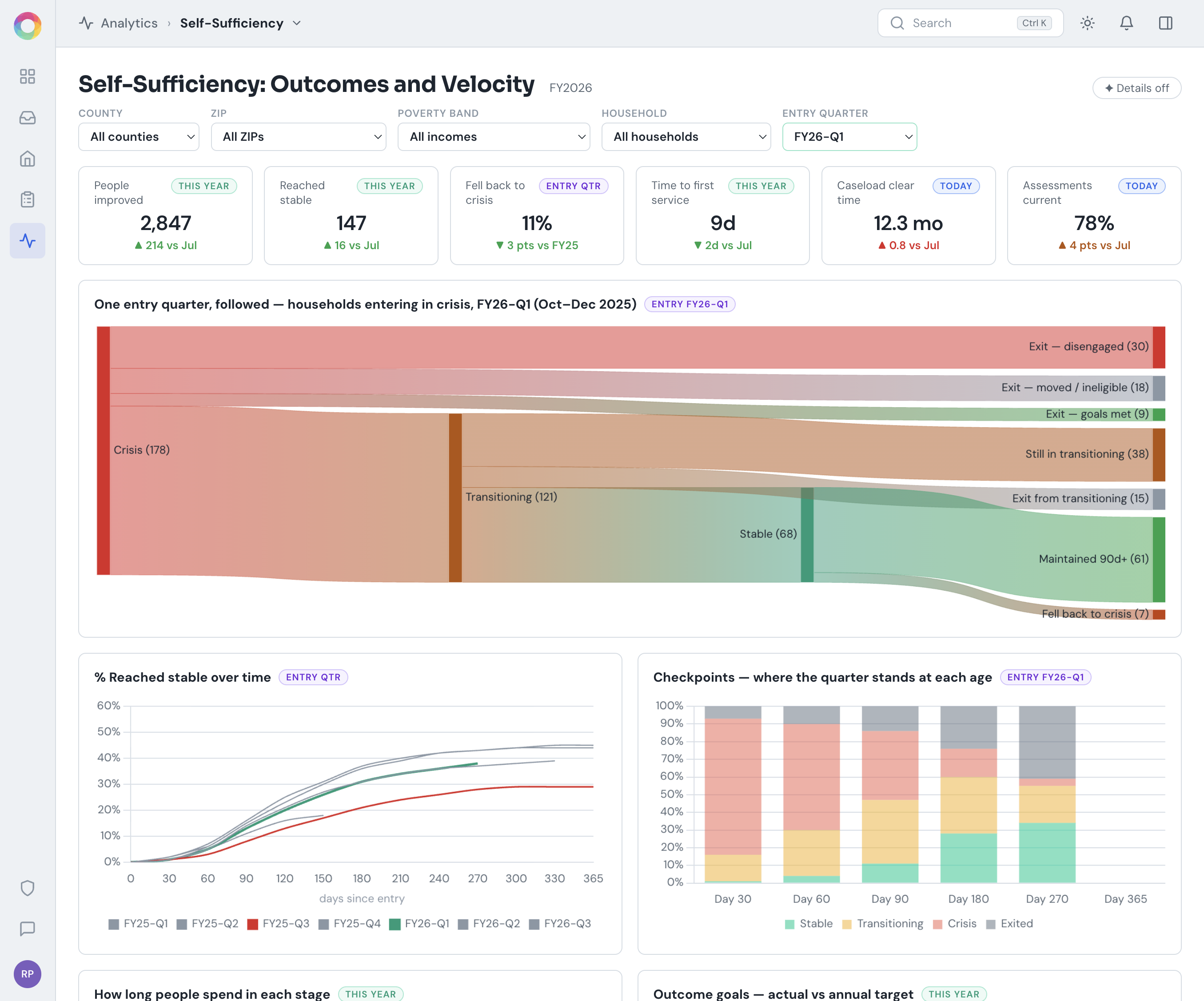Open the Caseload clear time card
Image resolution: width=1204 pixels, height=1001 pixels.
(908, 215)
